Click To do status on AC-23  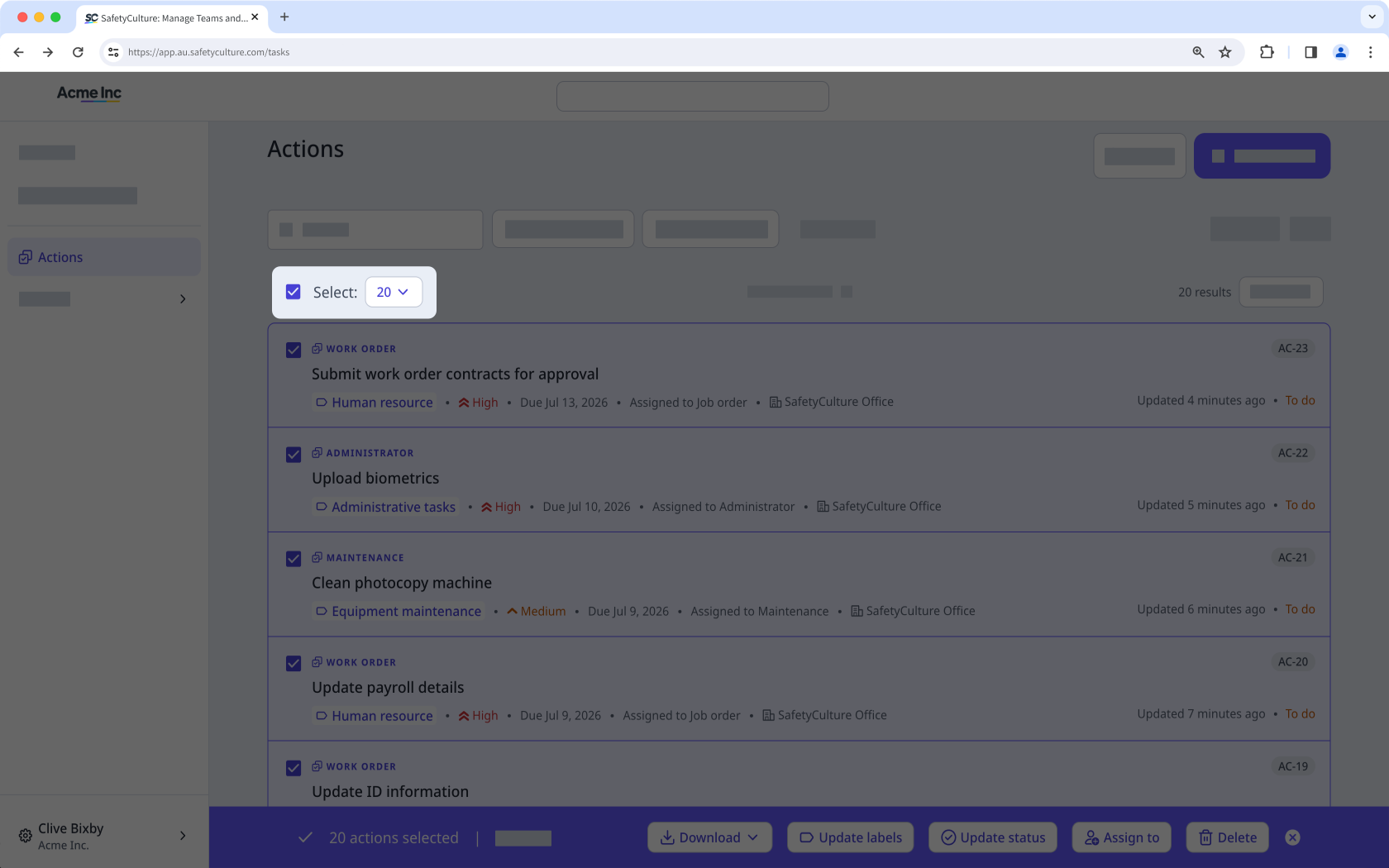tap(1300, 400)
